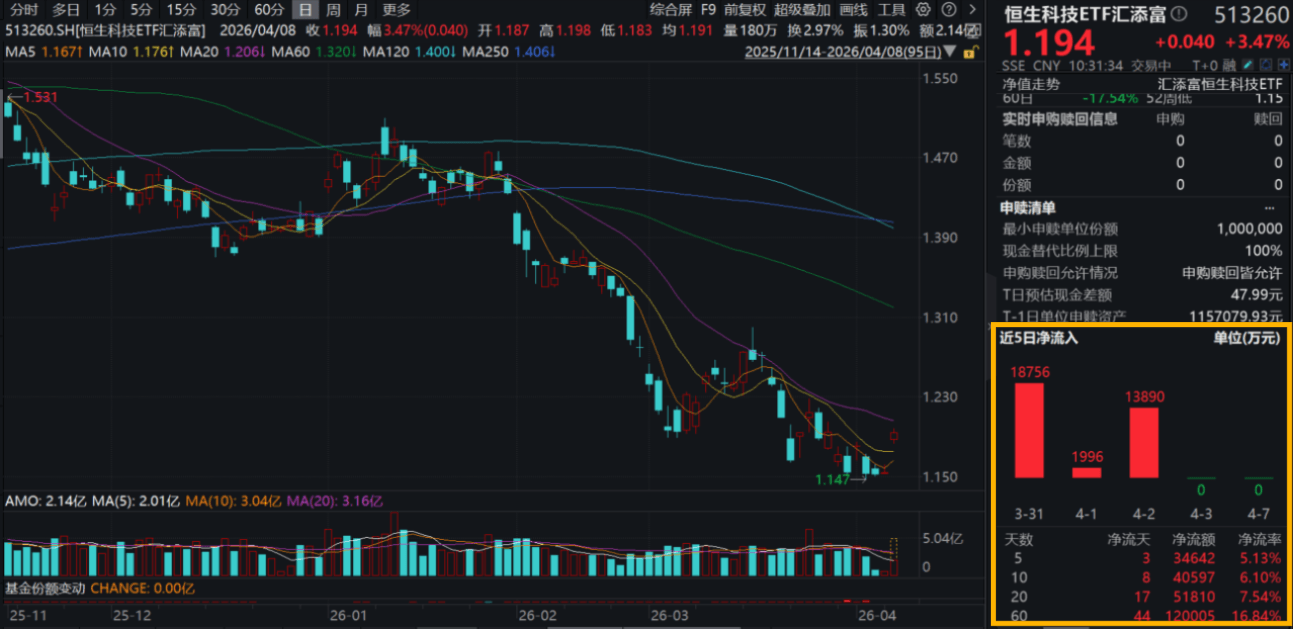
Task: Click the popup icon beside 额2.14亿
Action: [971, 31]
